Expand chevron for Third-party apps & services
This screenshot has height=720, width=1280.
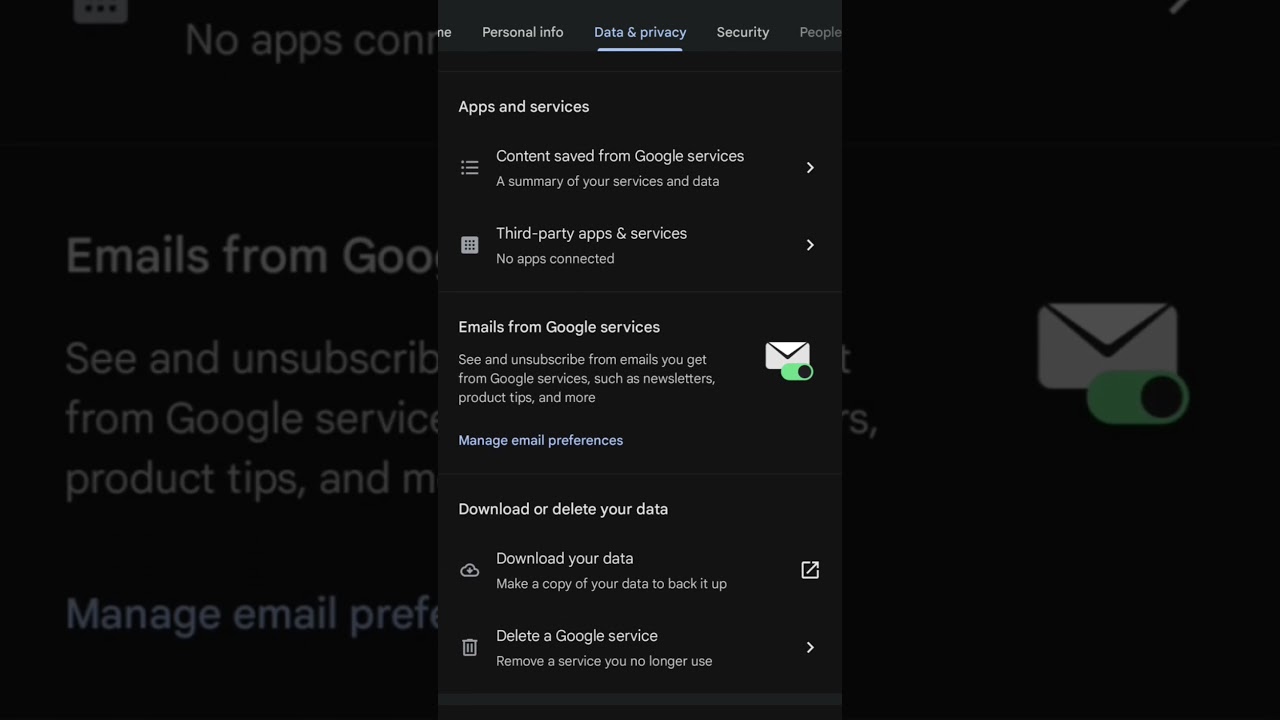pyautogui.click(x=810, y=245)
